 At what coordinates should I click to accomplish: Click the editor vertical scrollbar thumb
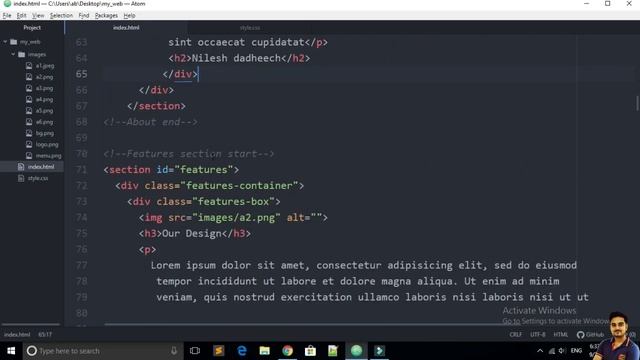click(x=637, y=103)
